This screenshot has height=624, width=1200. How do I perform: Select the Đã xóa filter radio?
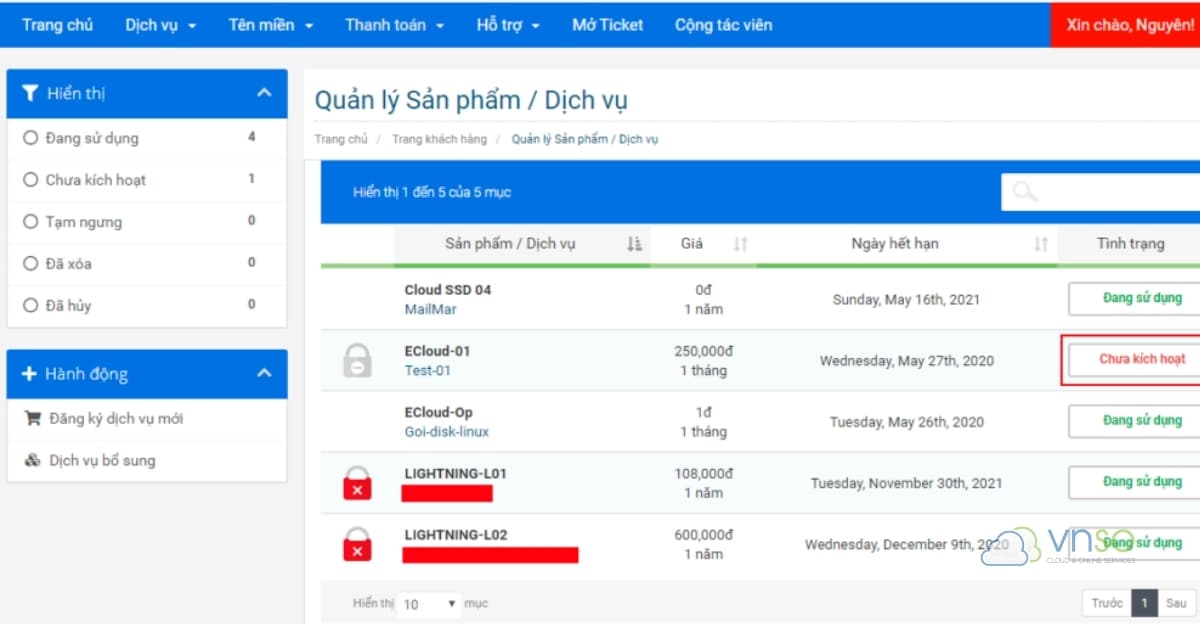point(30,264)
